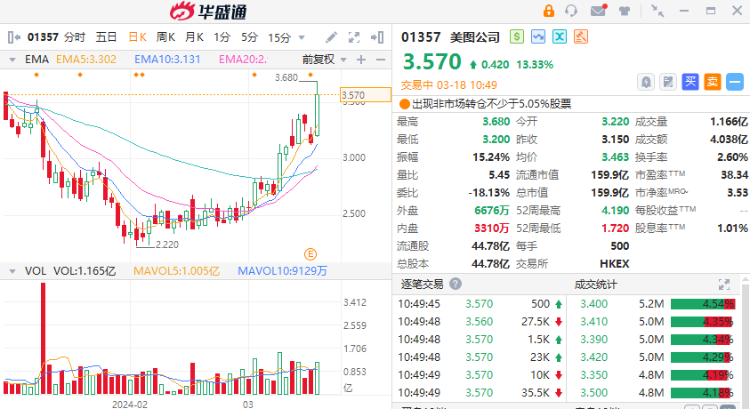Viewport: 750px width, 409px height.
Task: Click the trade panel vertical scrollbar
Action: click(x=745, y=340)
